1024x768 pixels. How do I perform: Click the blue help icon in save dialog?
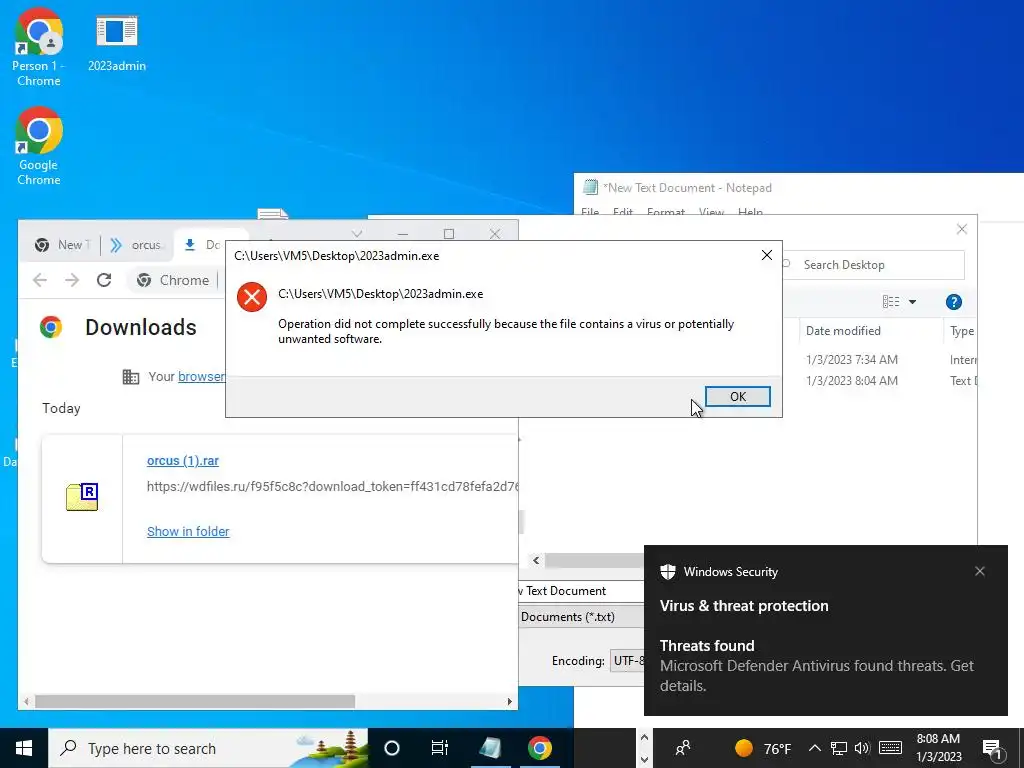[x=953, y=302]
